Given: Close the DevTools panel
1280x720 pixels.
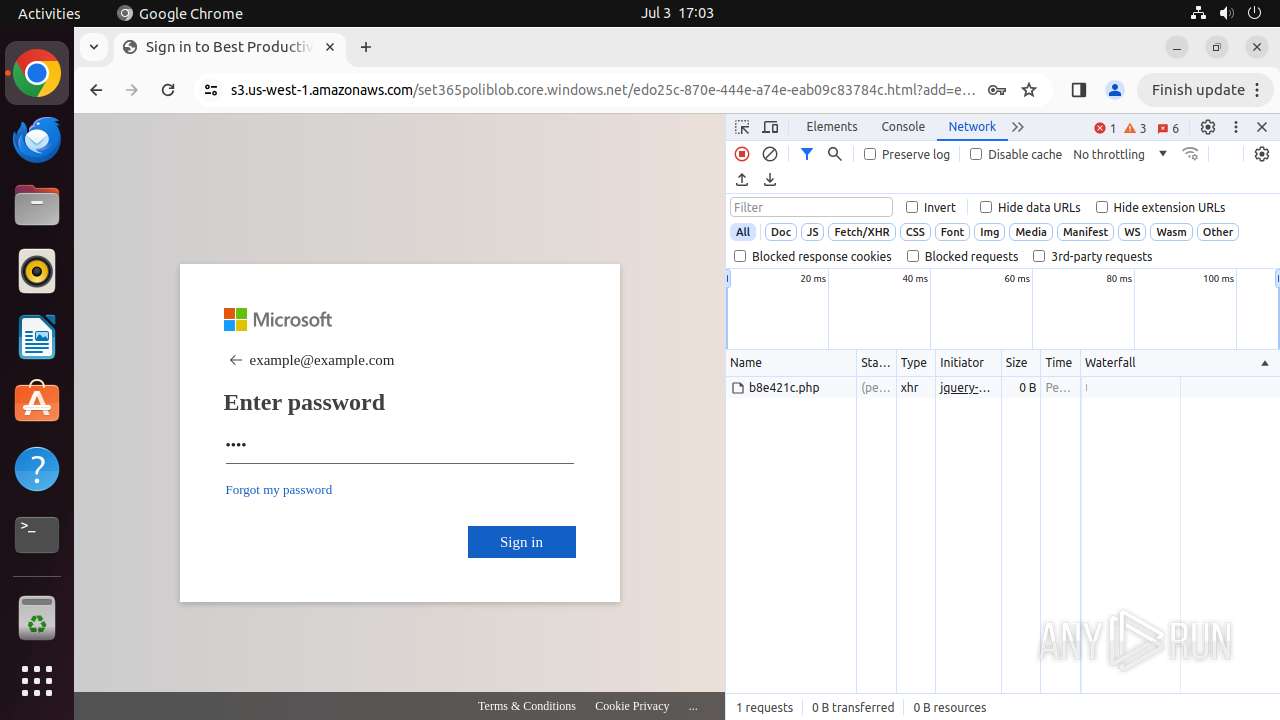Looking at the screenshot, I should click(x=1262, y=127).
